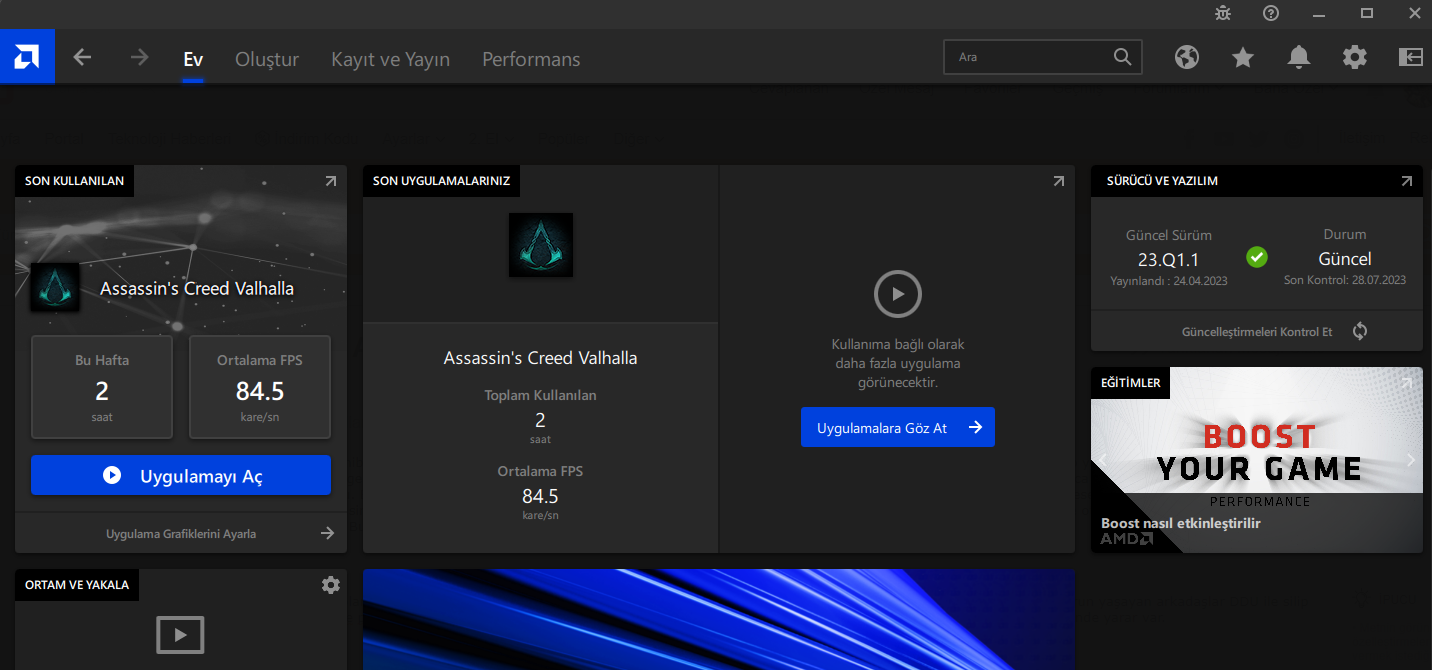The image size is (1432, 670).
Task: Open Ortam ve Yakala settings gear
Action: [331, 585]
